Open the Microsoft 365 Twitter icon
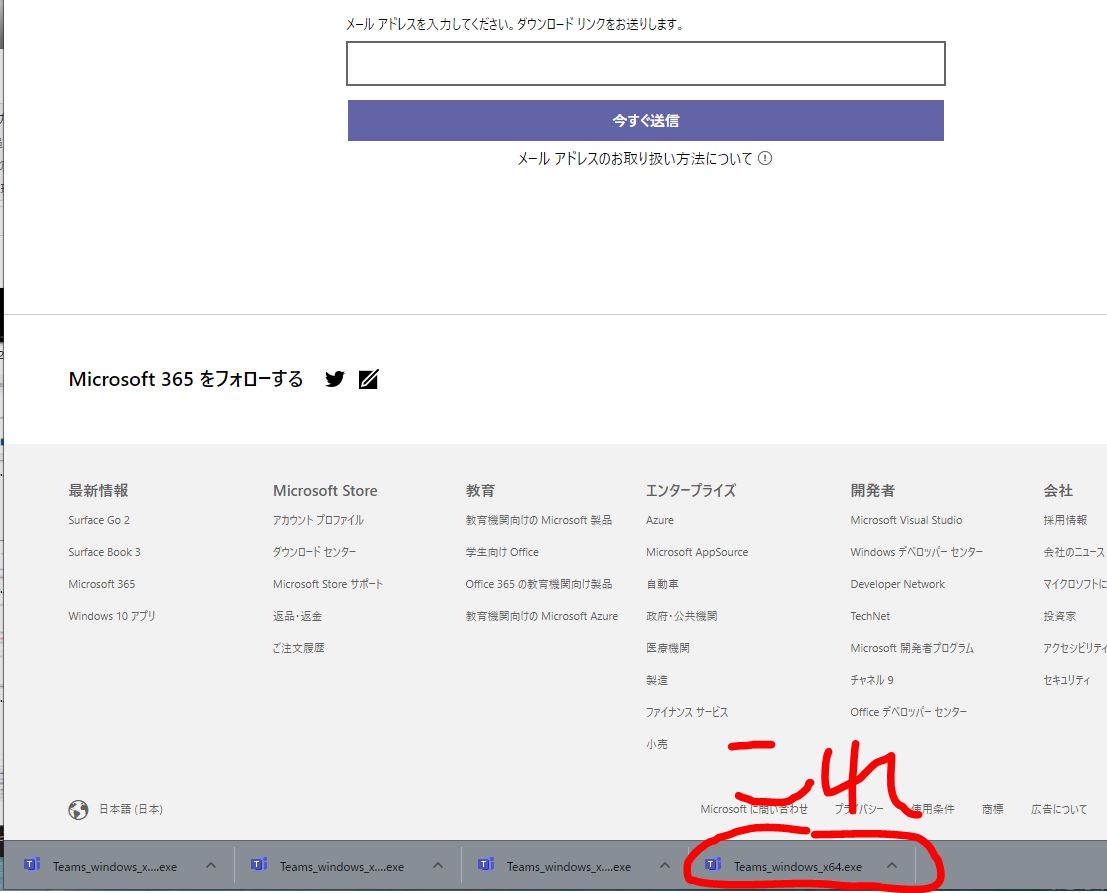 tap(335, 379)
